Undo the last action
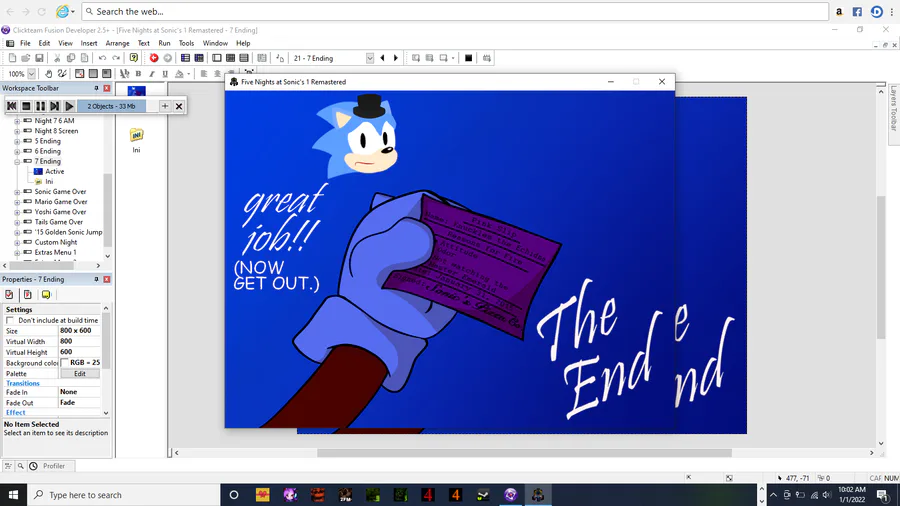The image size is (900, 506). [x=102, y=58]
